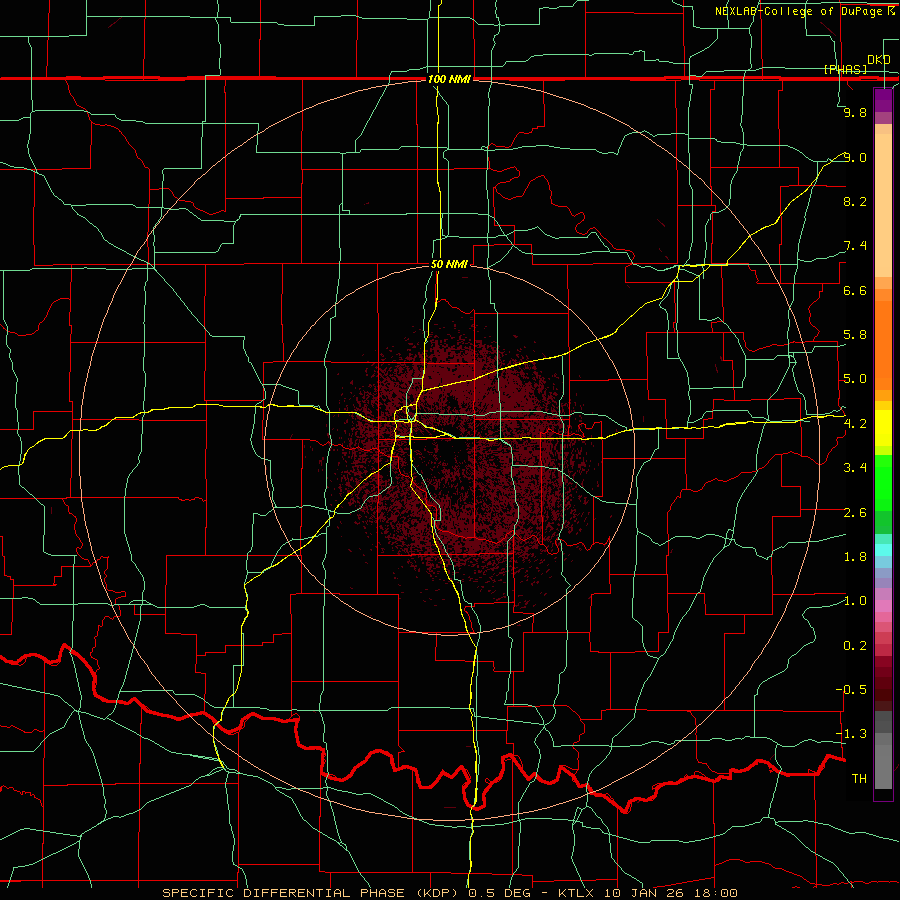Pick the cyan swatch above 1.8

[x=883, y=550]
